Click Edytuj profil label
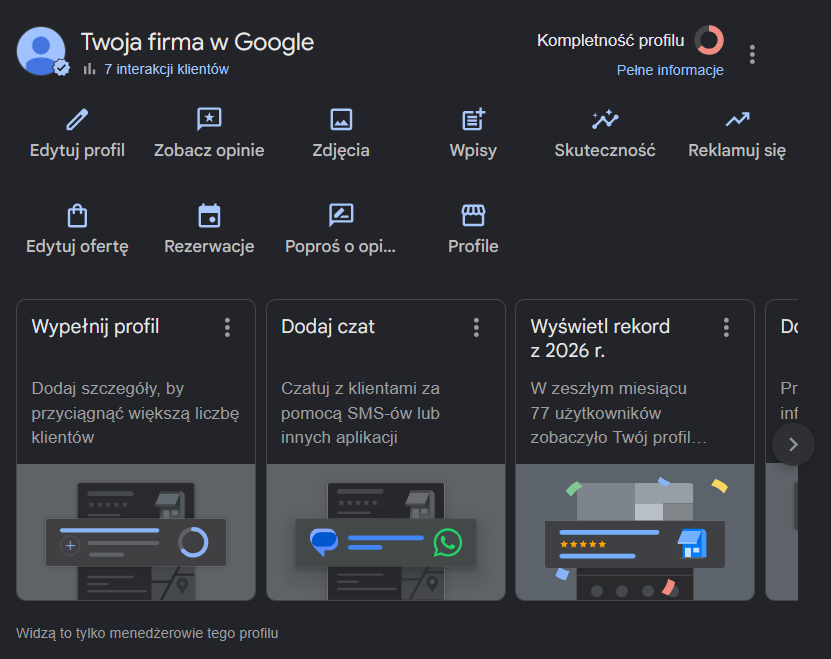The width and height of the screenshot is (831, 659). point(77,150)
